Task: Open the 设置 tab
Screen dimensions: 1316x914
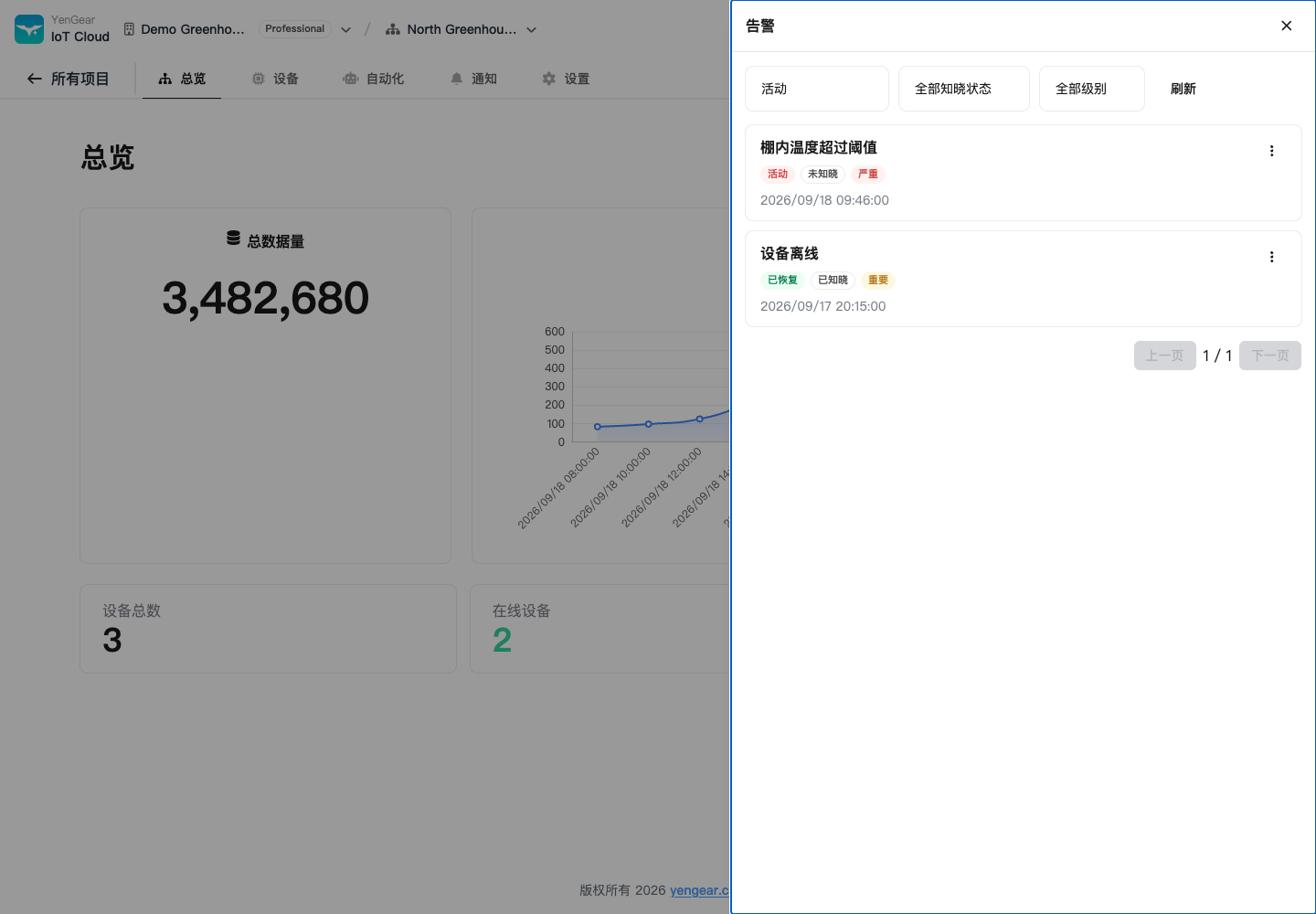Action: tap(566, 79)
